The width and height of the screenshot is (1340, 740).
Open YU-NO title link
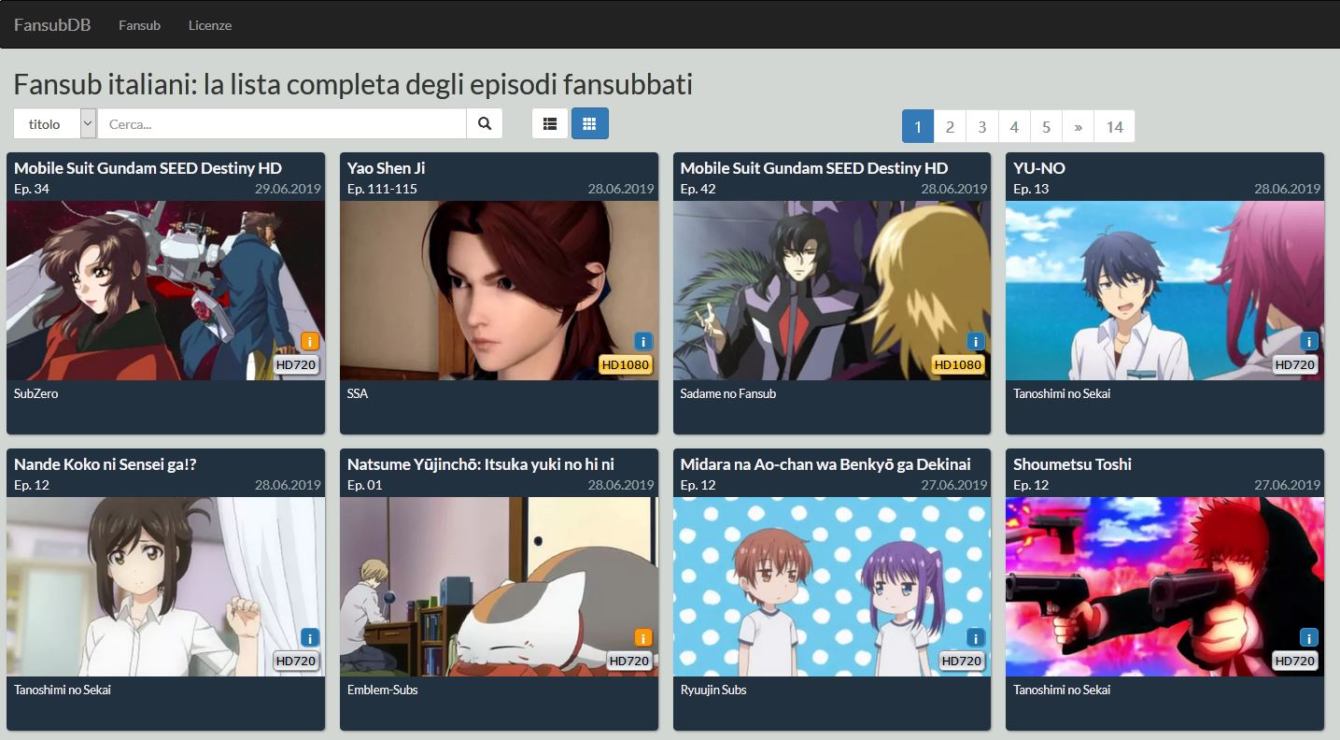click(1039, 168)
